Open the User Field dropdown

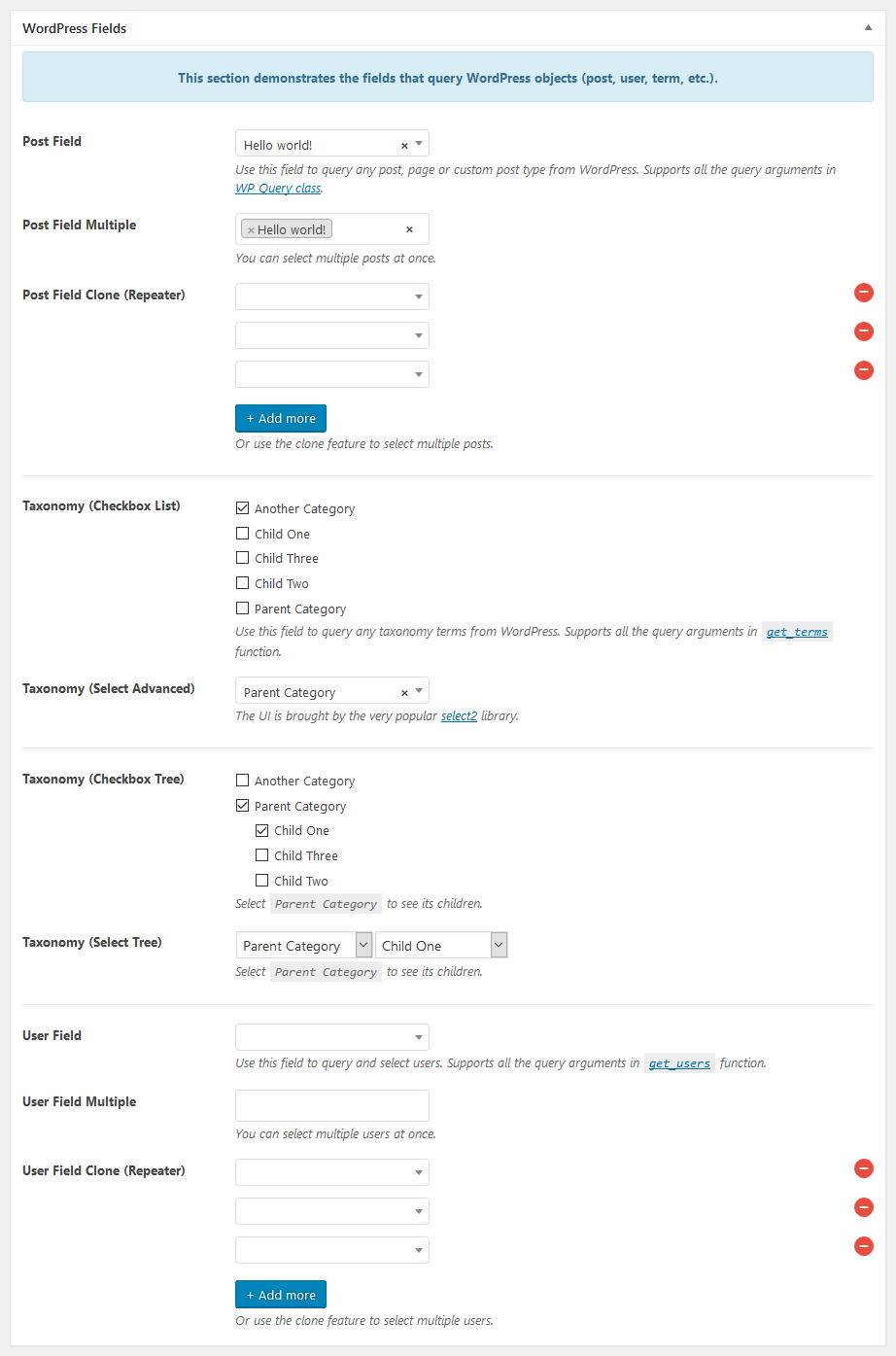[x=331, y=1037]
